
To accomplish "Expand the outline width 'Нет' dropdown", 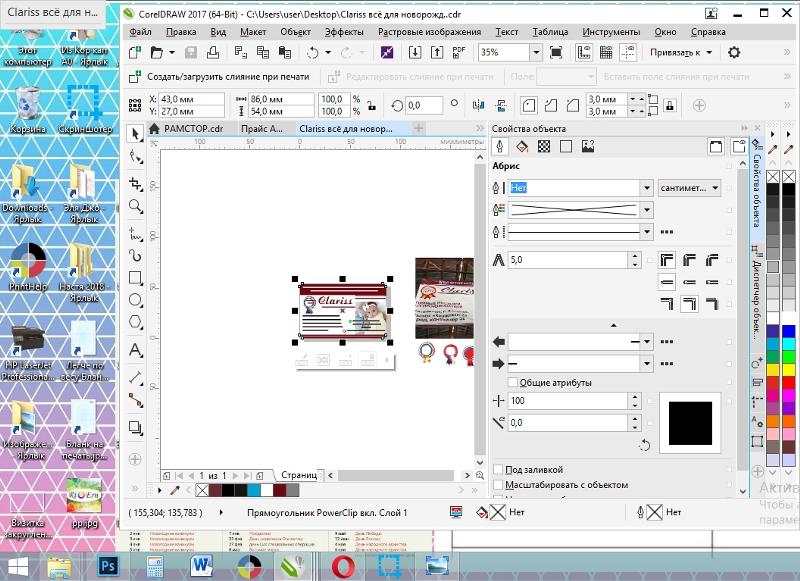I will 646,187.
